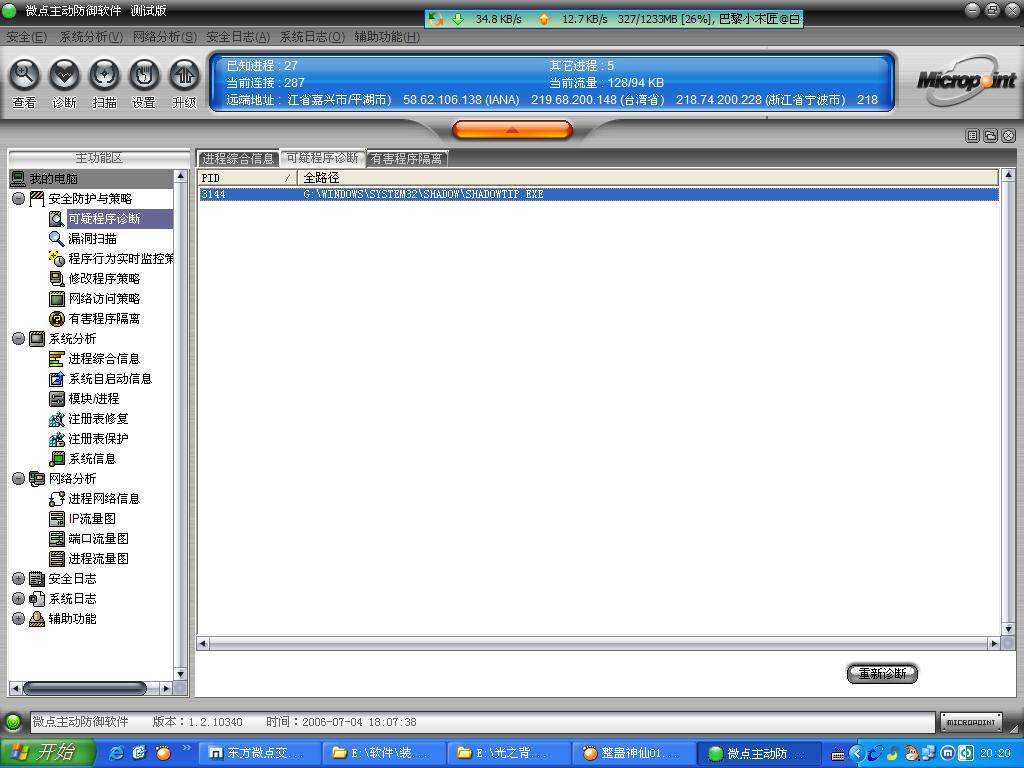The width and height of the screenshot is (1024, 768).
Task: Expand the 辅助功能 tree node
Action: 18,618
